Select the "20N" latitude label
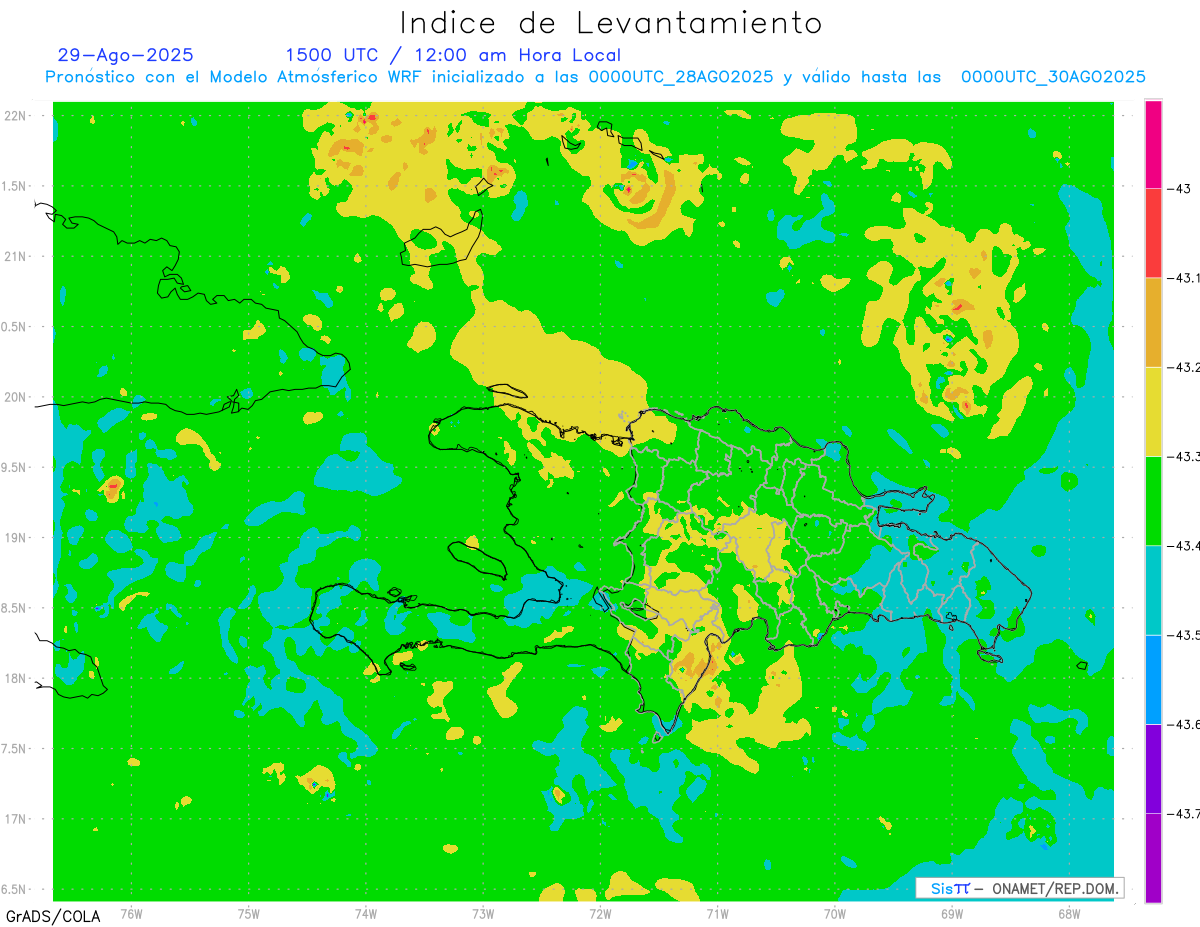The image size is (1200, 927). (16, 397)
